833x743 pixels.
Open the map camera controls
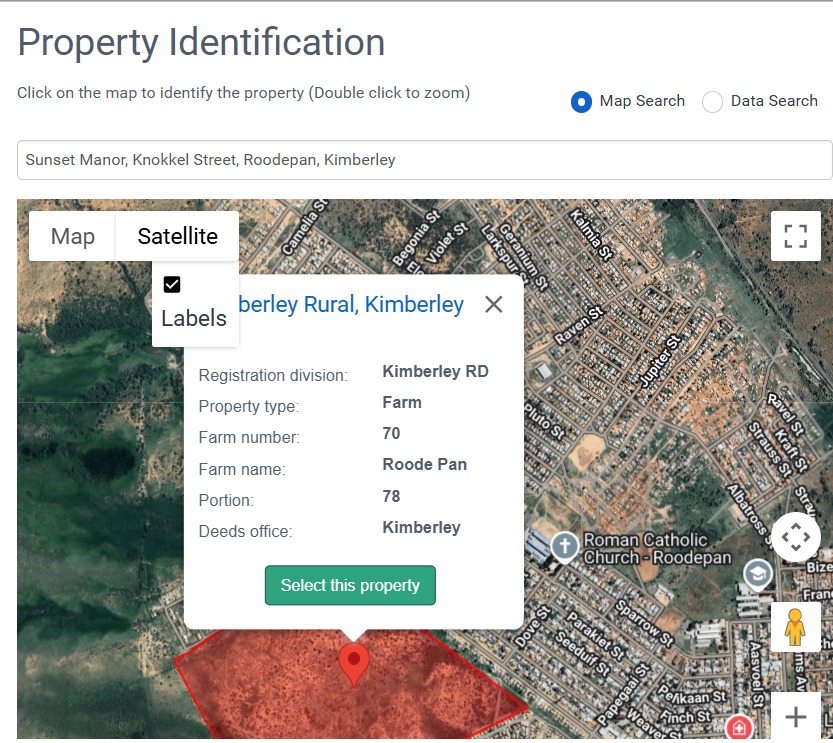click(x=795, y=537)
